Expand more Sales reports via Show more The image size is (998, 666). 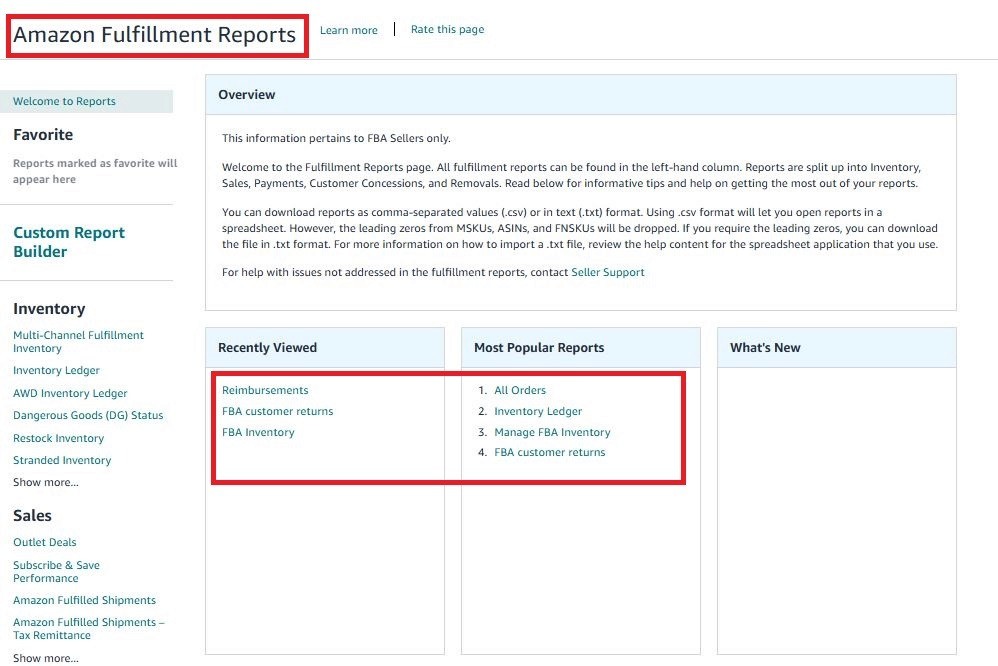pyautogui.click(x=45, y=657)
